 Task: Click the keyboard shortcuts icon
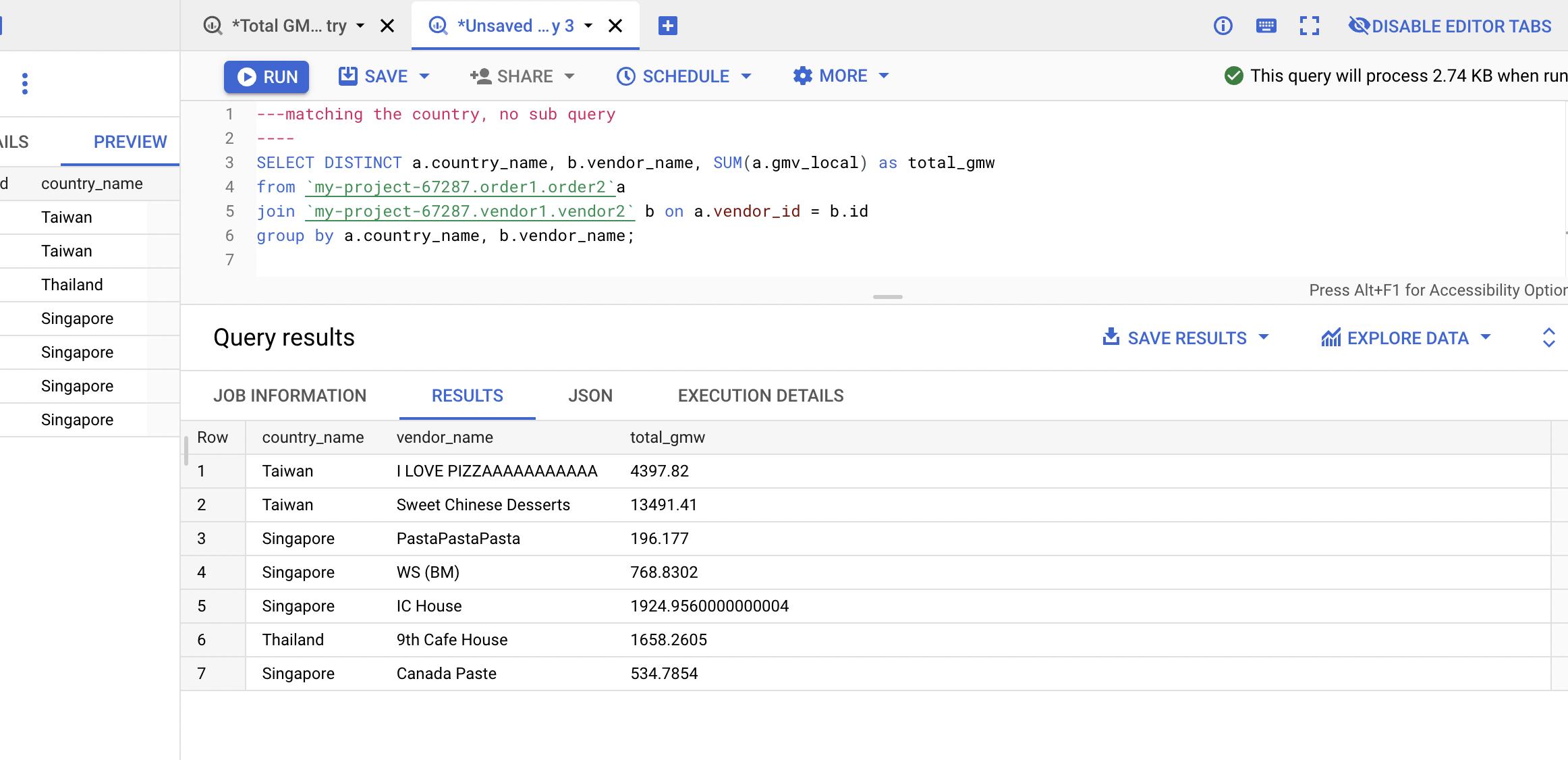tap(1266, 26)
